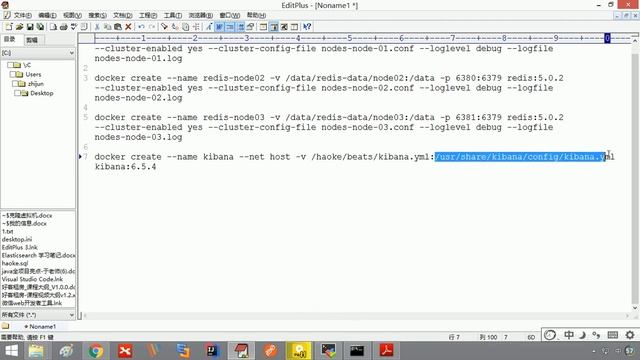Click the IME 中 language indicator
This screenshot has width=640, height=360.
coord(569,335)
